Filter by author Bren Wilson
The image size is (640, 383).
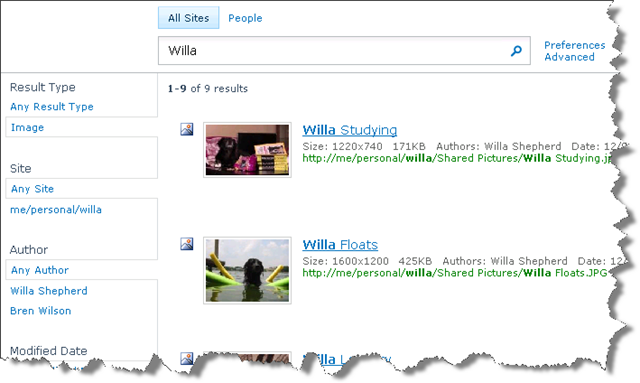pos(40,311)
